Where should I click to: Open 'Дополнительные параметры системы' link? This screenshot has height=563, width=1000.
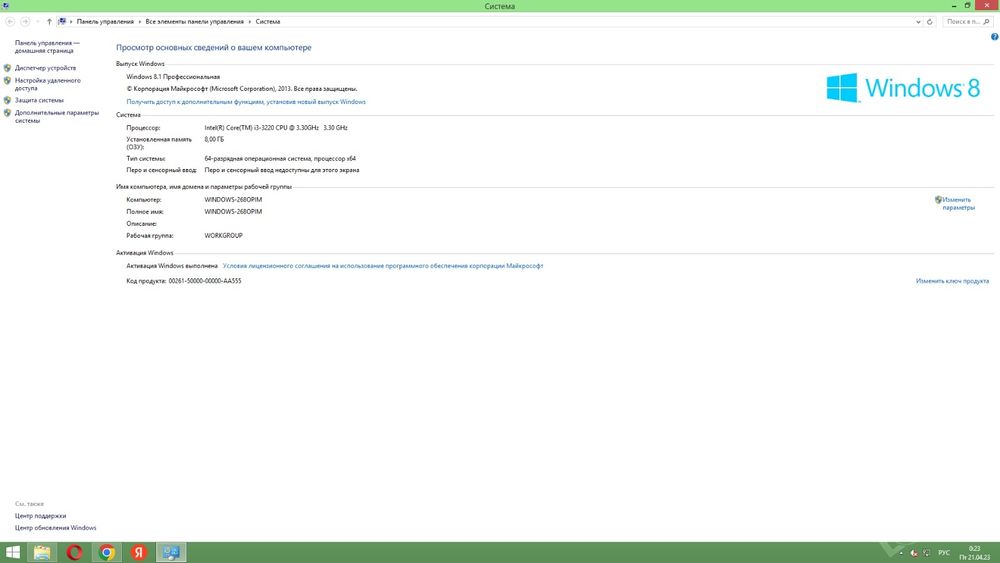click(57, 117)
